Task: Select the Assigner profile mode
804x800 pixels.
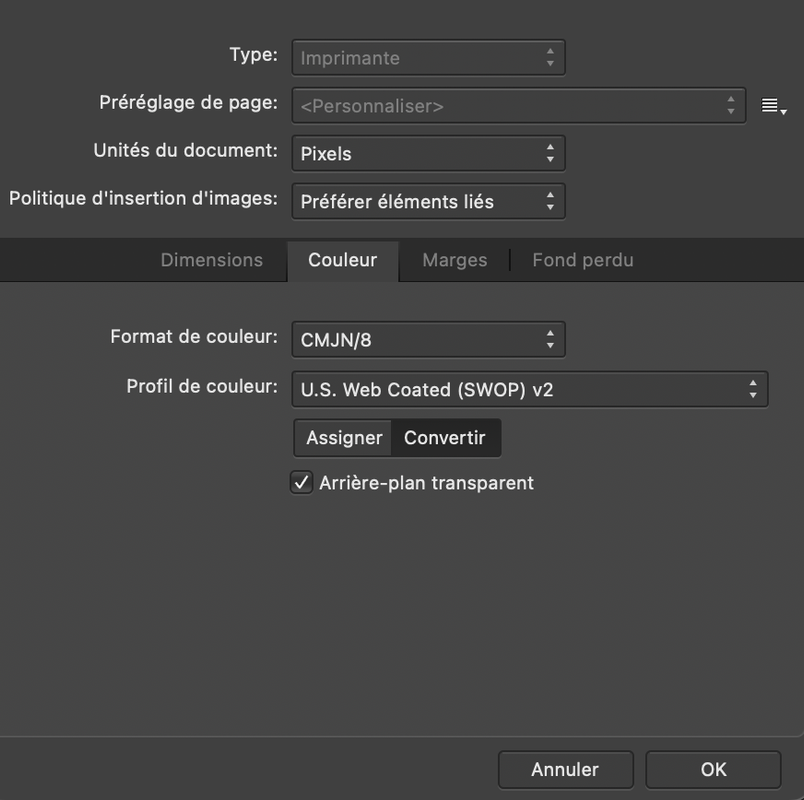Action: (x=344, y=438)
